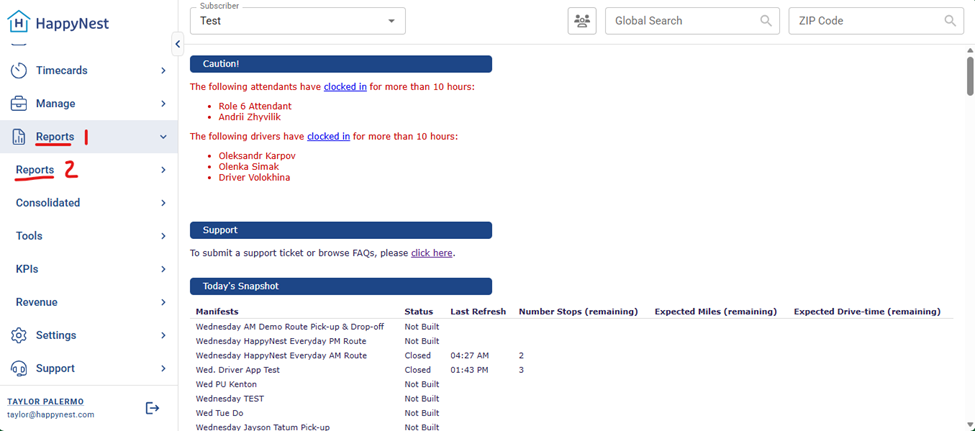Expand the KPIs submenu chevron
Viewport: 975px width, 431px height.
click(x=163, y=269)
